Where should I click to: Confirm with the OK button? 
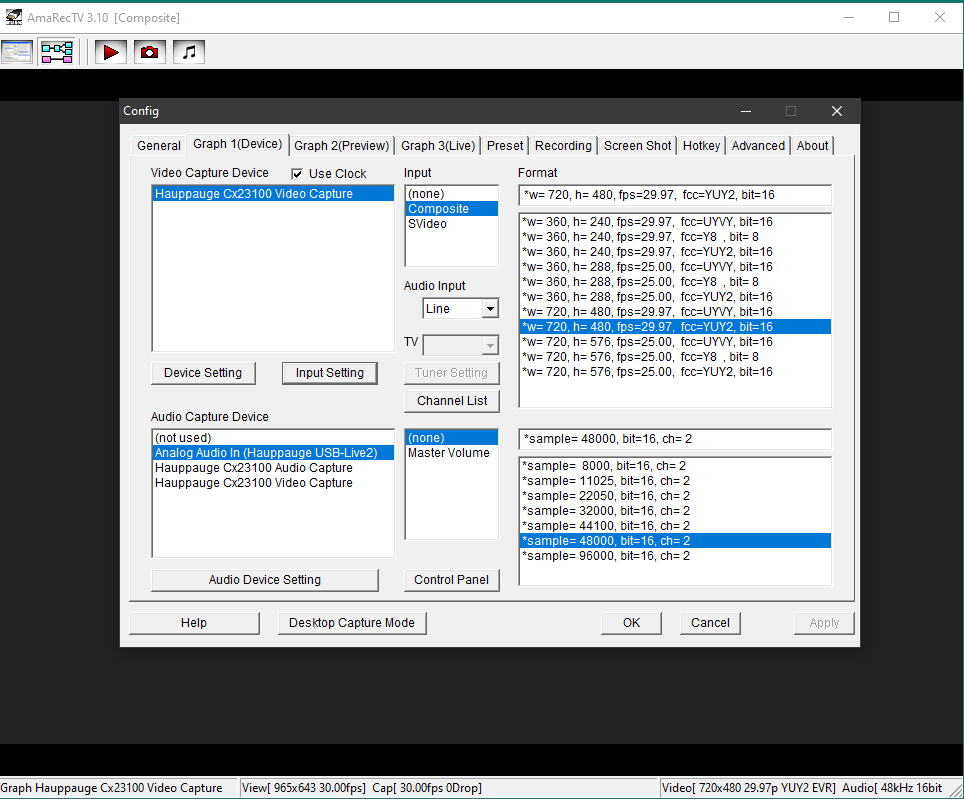pyautogui.click(x=631, y=623)
